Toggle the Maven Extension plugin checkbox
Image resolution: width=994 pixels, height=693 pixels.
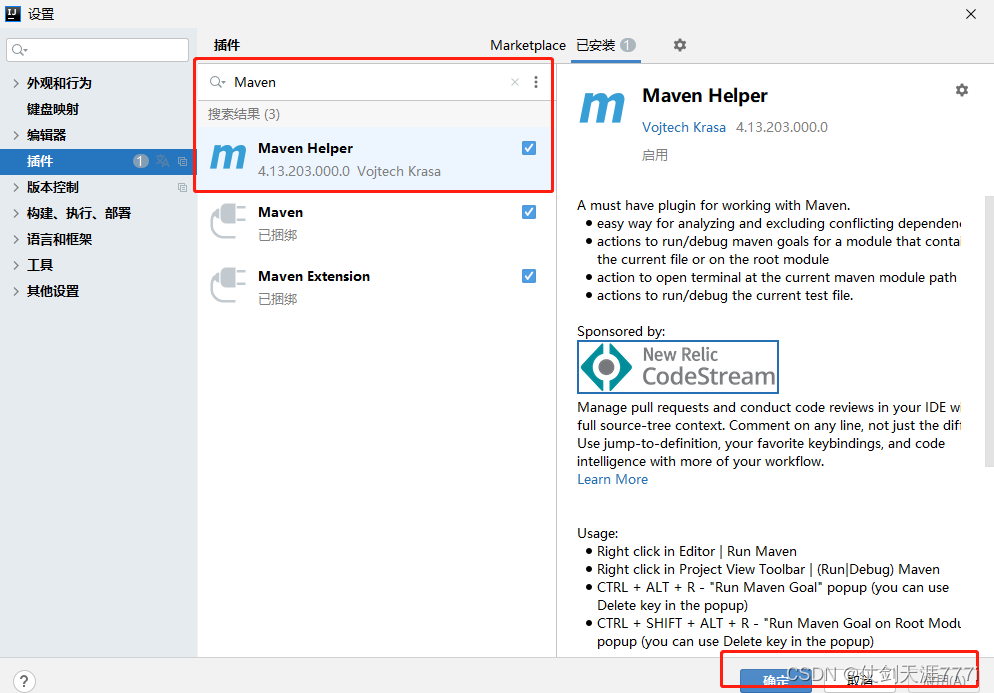[x=529, y=276]
